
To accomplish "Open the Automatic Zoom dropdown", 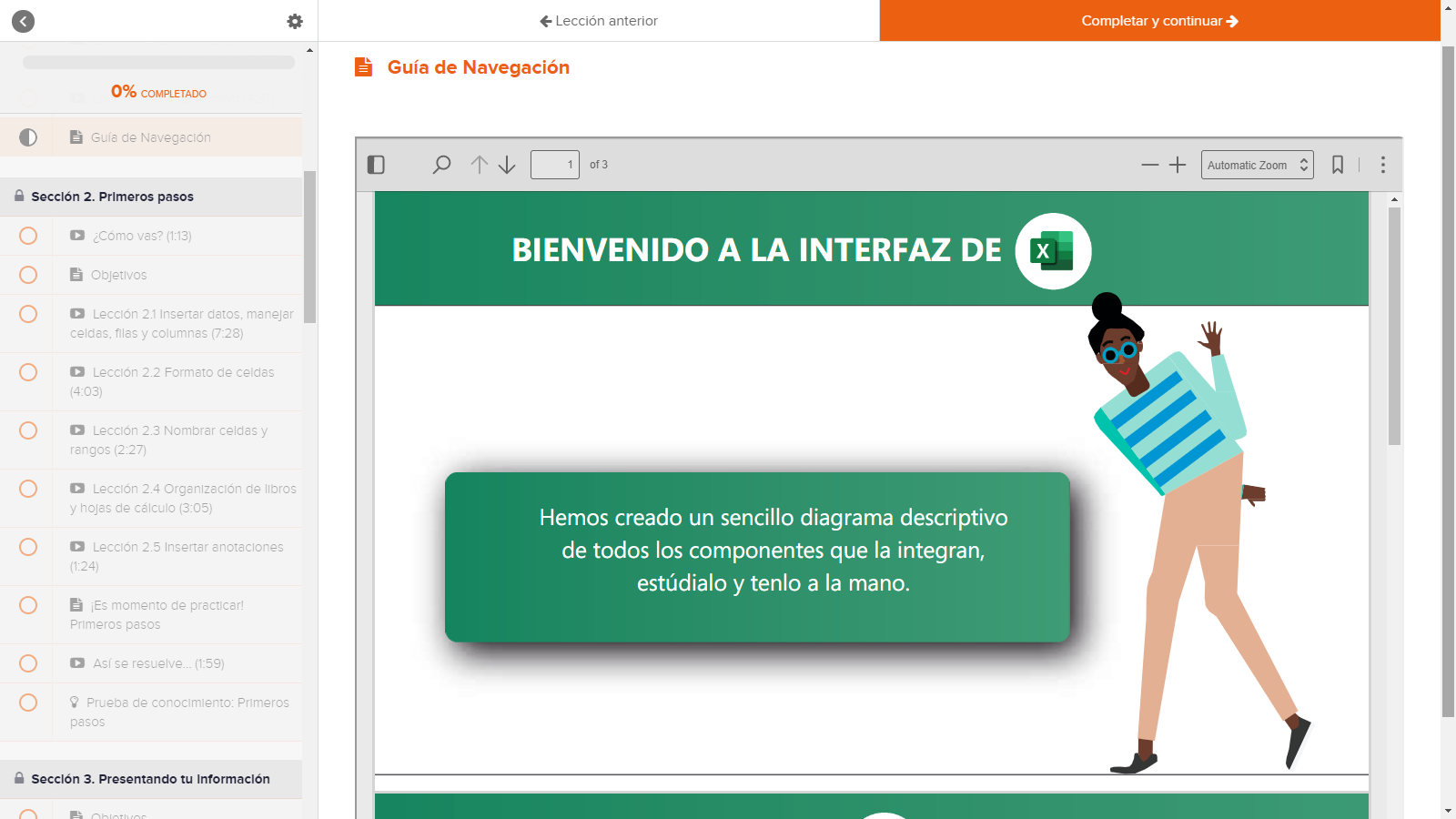I will coord(1257,165).
